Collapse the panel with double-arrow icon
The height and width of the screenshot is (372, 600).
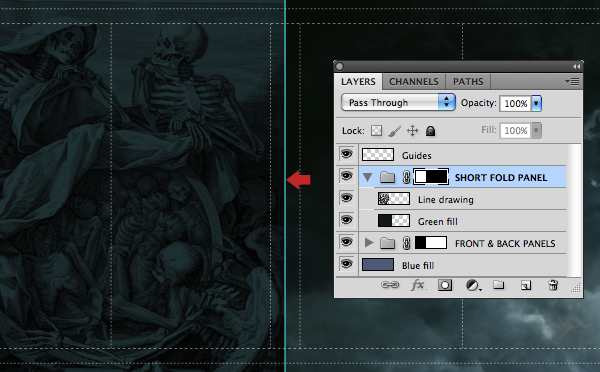click(576, 67)
